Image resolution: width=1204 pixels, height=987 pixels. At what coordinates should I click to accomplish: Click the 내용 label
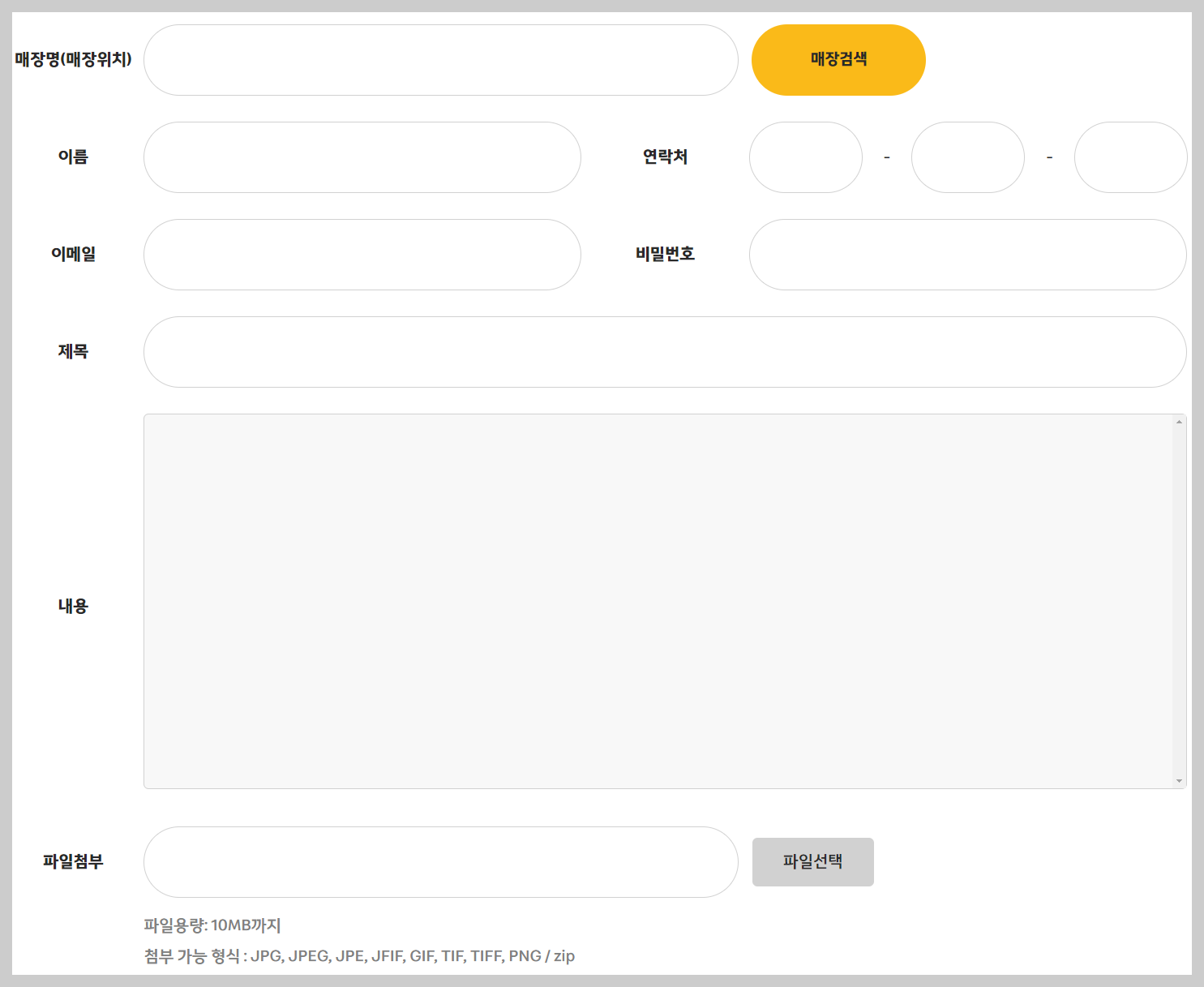[x=73, y=606]
